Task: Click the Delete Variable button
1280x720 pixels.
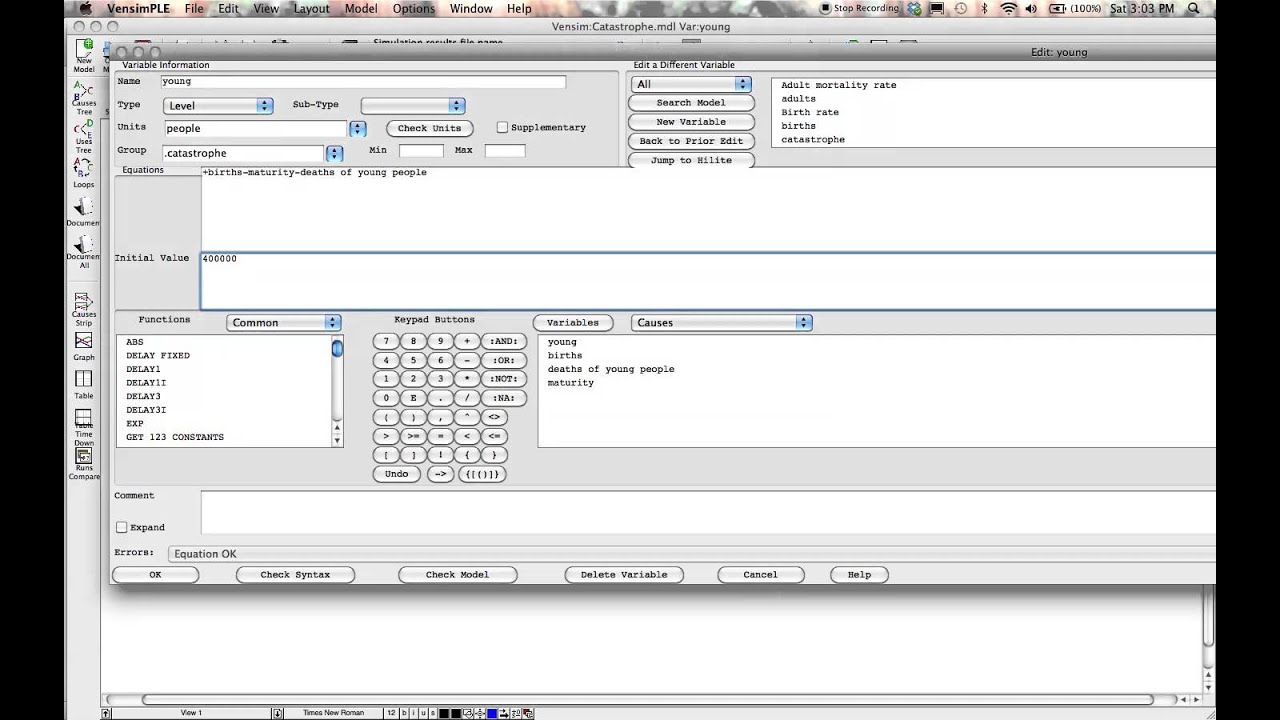Action: (x=624, y=574)
